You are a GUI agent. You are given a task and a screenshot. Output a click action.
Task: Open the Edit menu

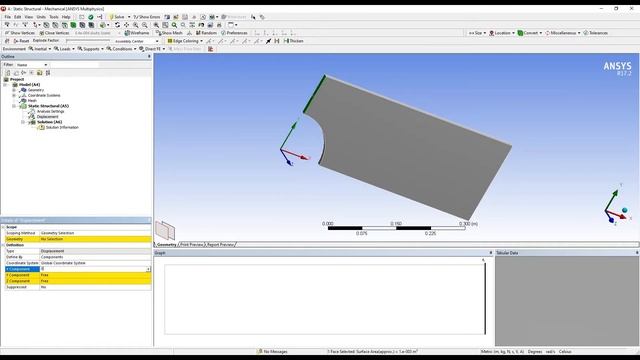(18, 17)
